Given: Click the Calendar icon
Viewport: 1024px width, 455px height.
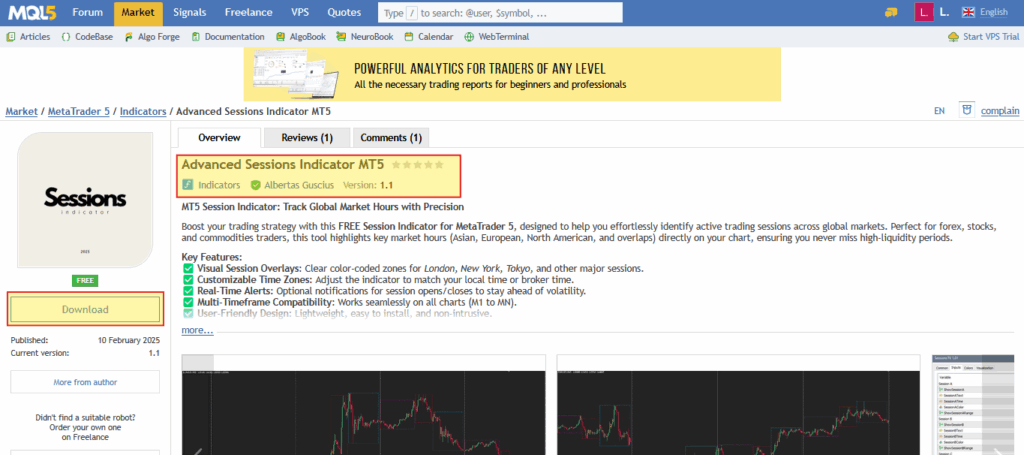Looking at the screenshot, I should 411,37.
